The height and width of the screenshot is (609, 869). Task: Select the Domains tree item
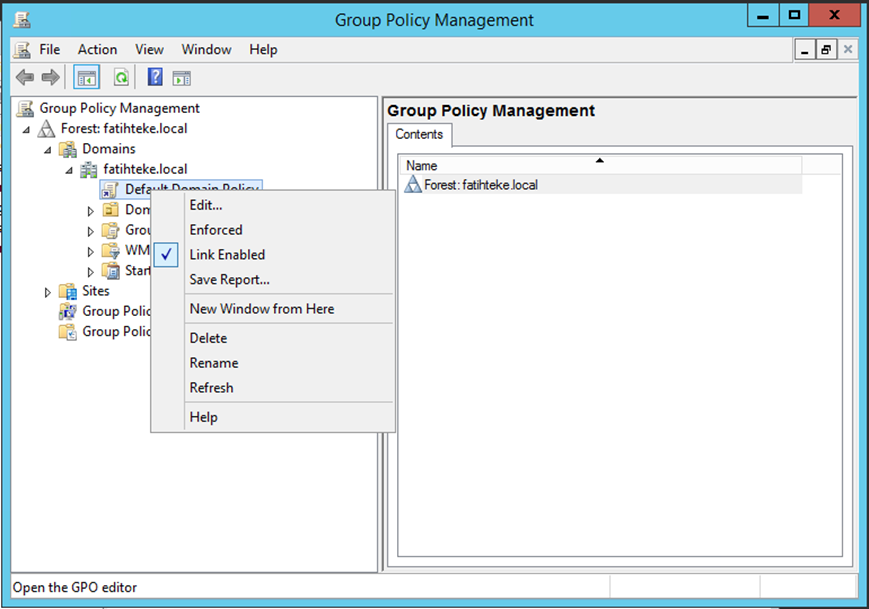pyautogui.click(x=109, y=149)
